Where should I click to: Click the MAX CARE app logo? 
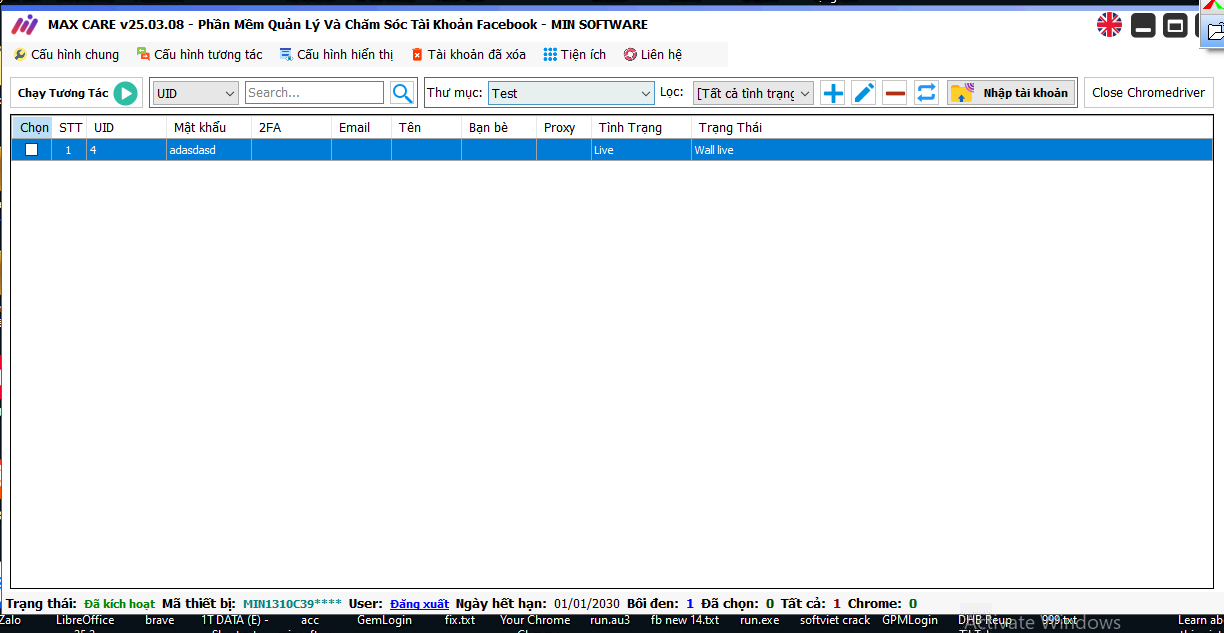pyautogui.click(x=24, y=25)
